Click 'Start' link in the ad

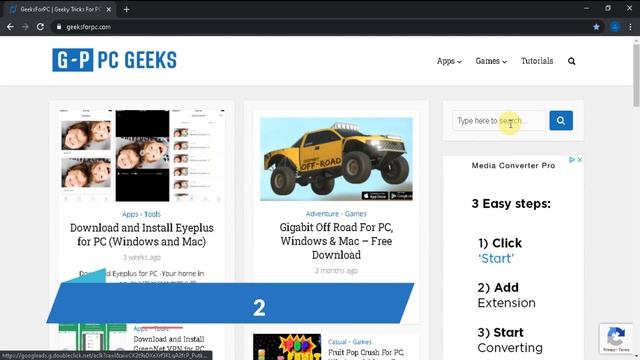point(496,258)
